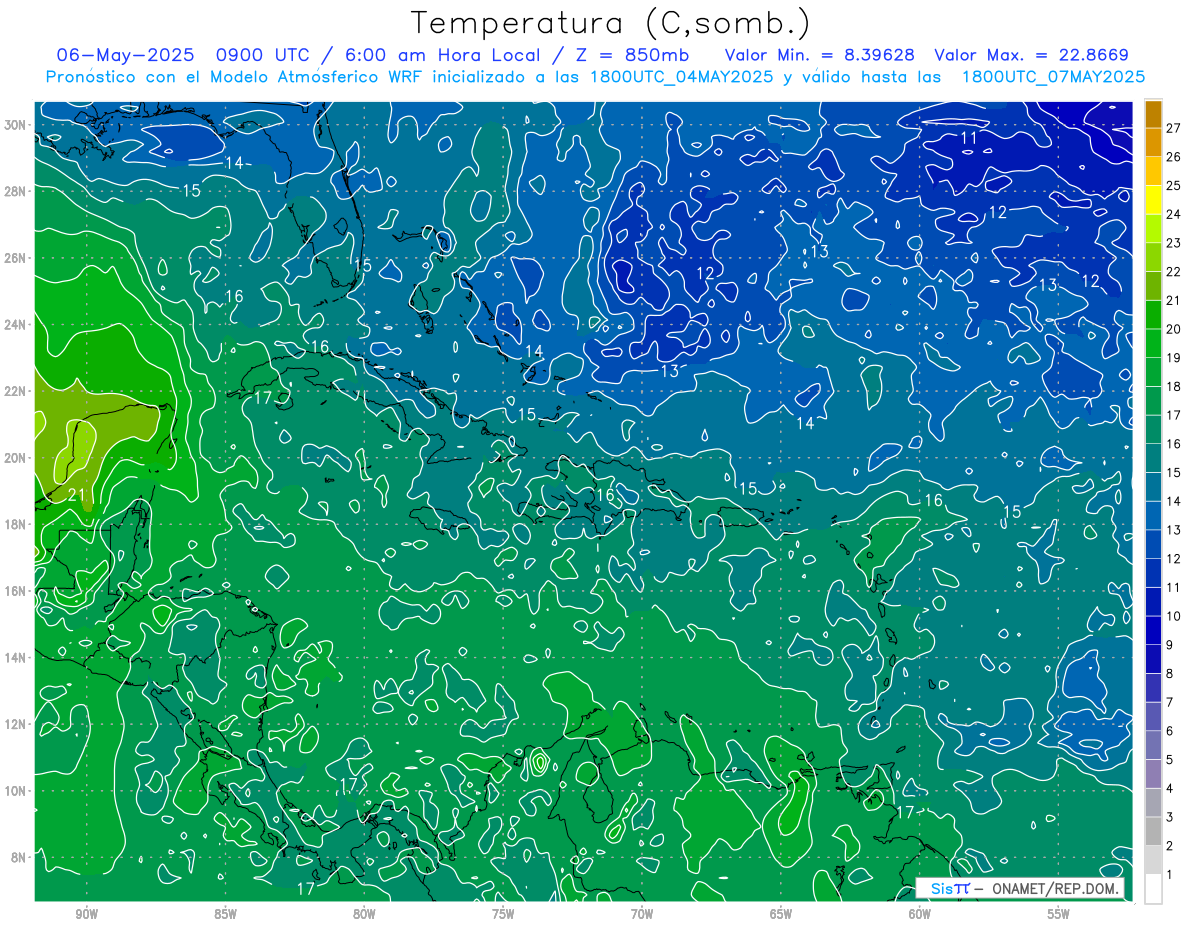
Task: Click the "75W" longitude label
Action: pyautogui.click(x=503, y=914)
